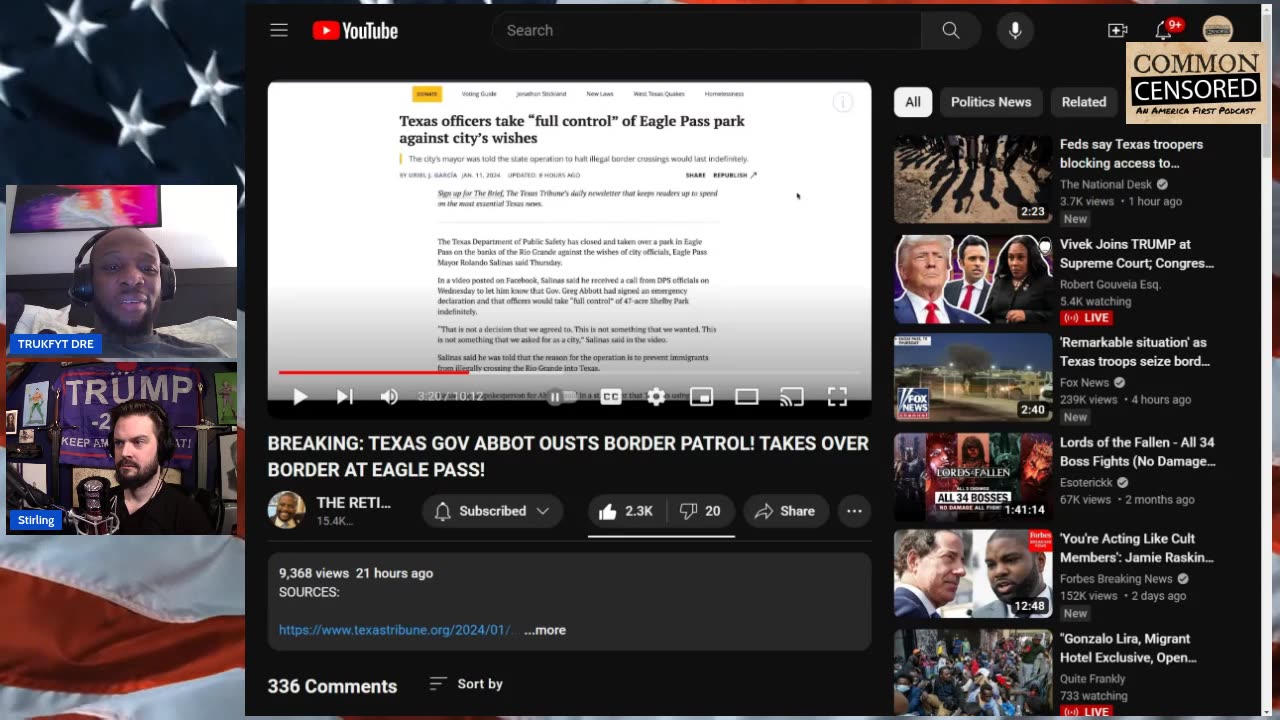Open Feds say Texas troopers thumbnail
This screenshot has width=1280, height=720.
pos(973,180)
